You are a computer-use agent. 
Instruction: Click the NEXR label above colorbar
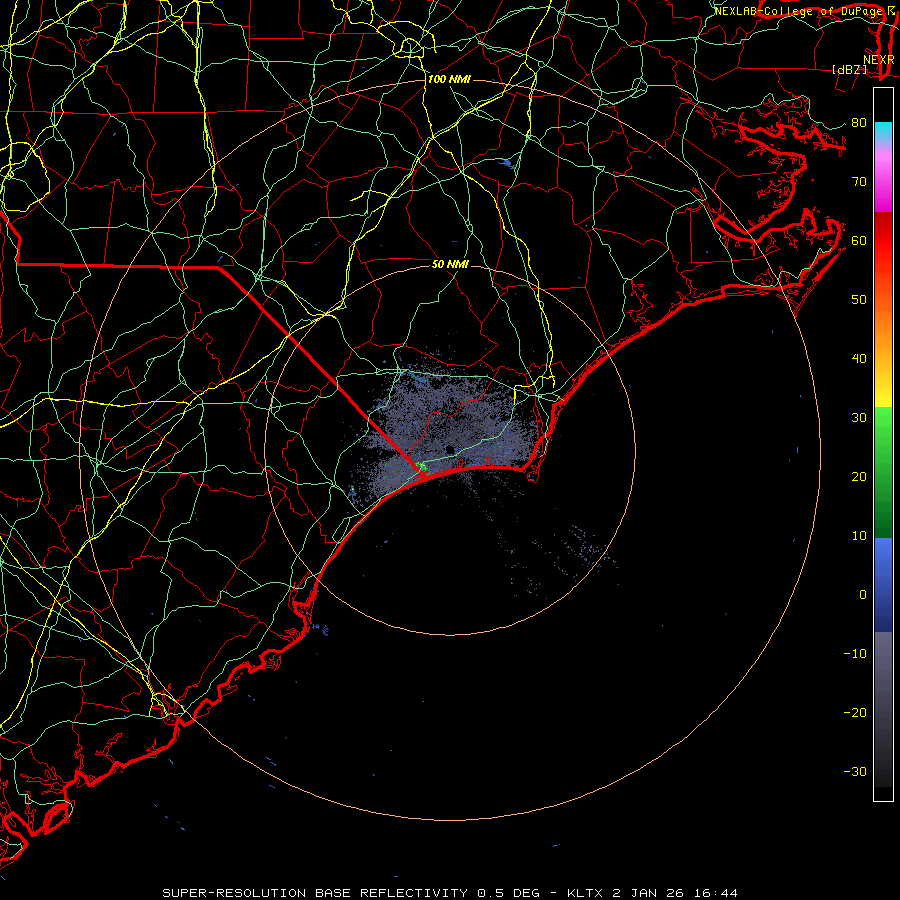pyautogui.click(x=879, y=60)
